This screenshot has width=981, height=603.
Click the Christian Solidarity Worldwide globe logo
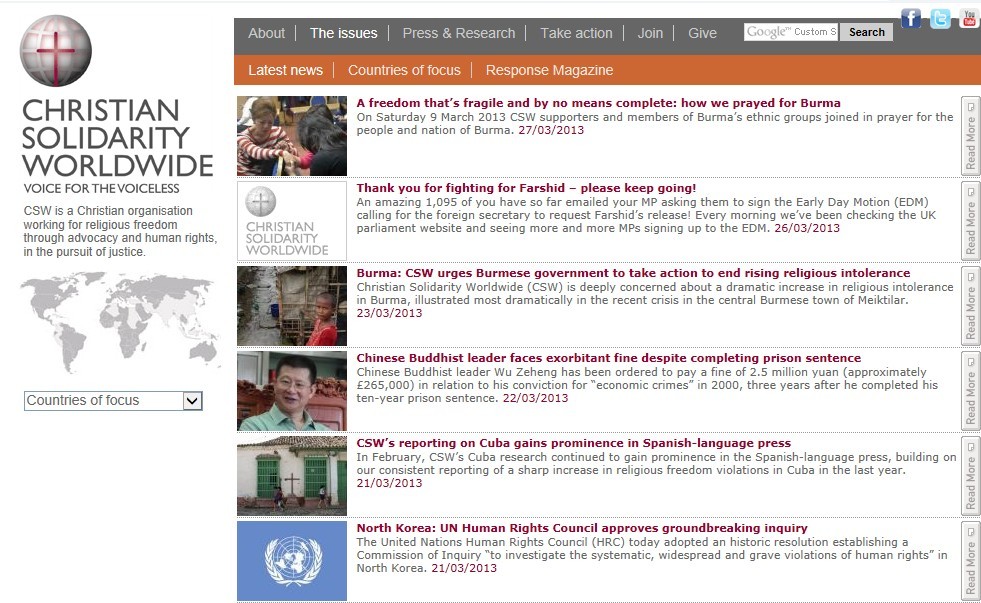click(56, 51)
